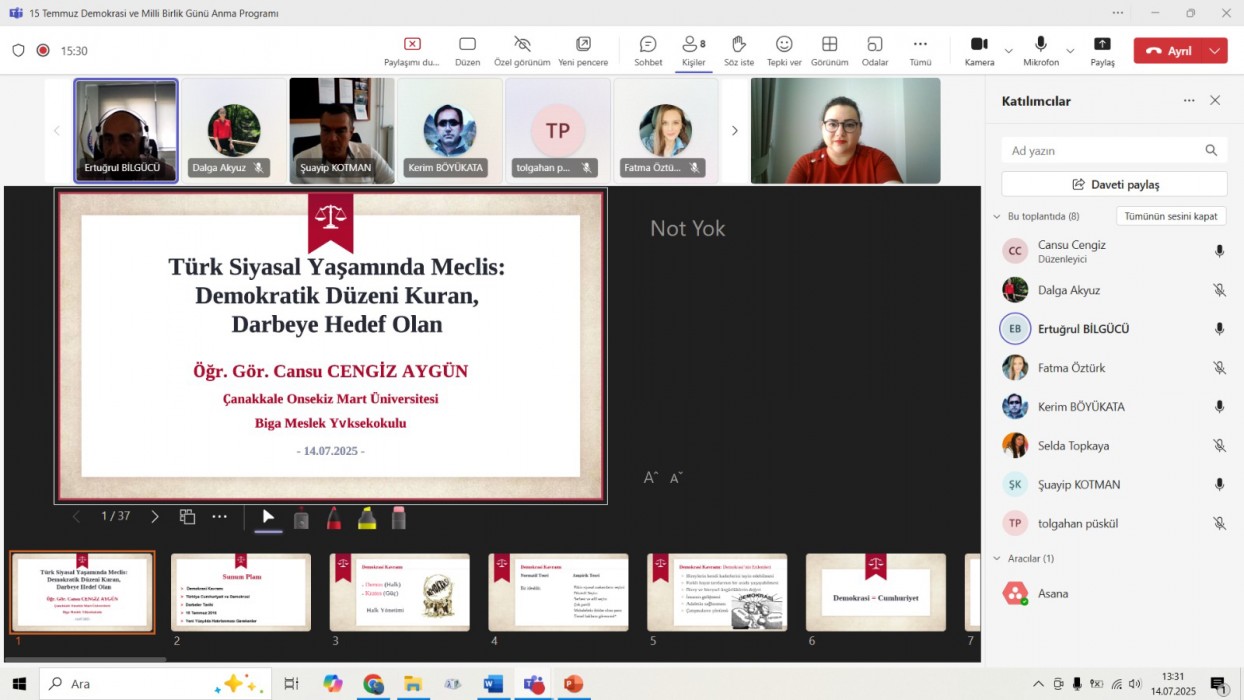Close the Katılımcılar panel
Viewport: 1244px width, 700px height.
1215,101
